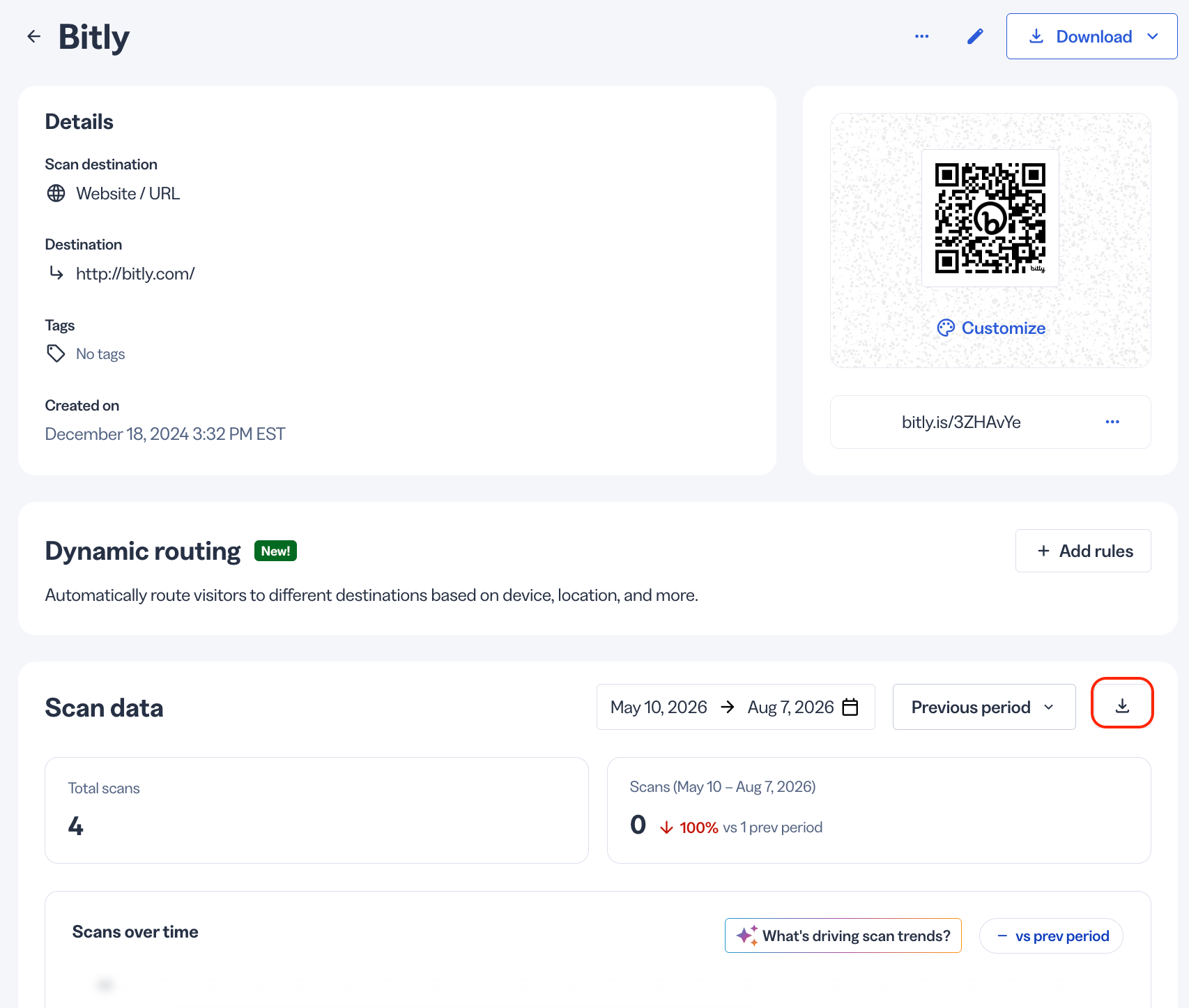1189x1008 pixels.
Task: Click the calendar icon in the date range
Action: coord(850,707)
